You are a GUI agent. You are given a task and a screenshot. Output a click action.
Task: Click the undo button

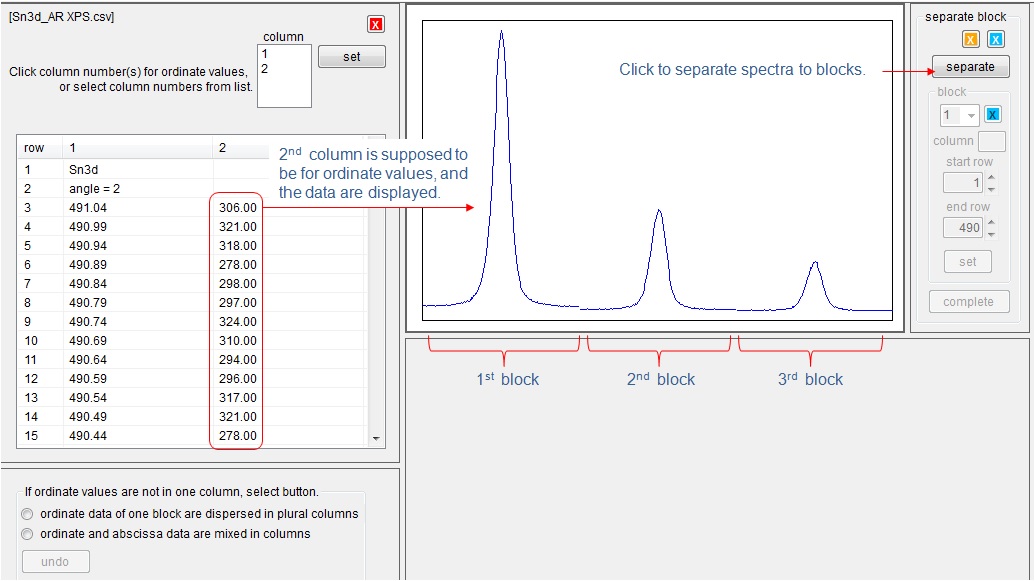tap(55, 562)
